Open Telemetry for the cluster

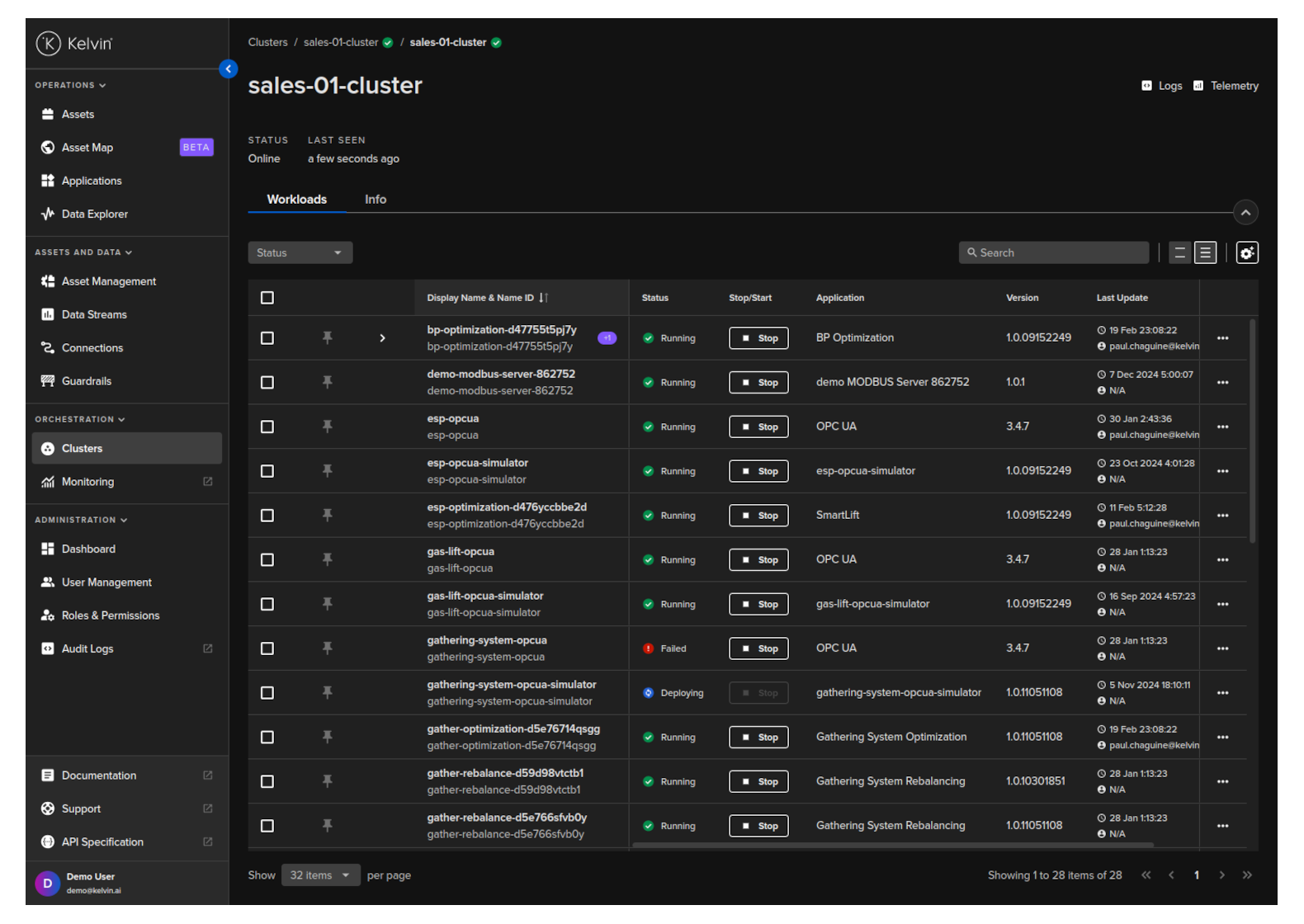(x=1226, y=86)
